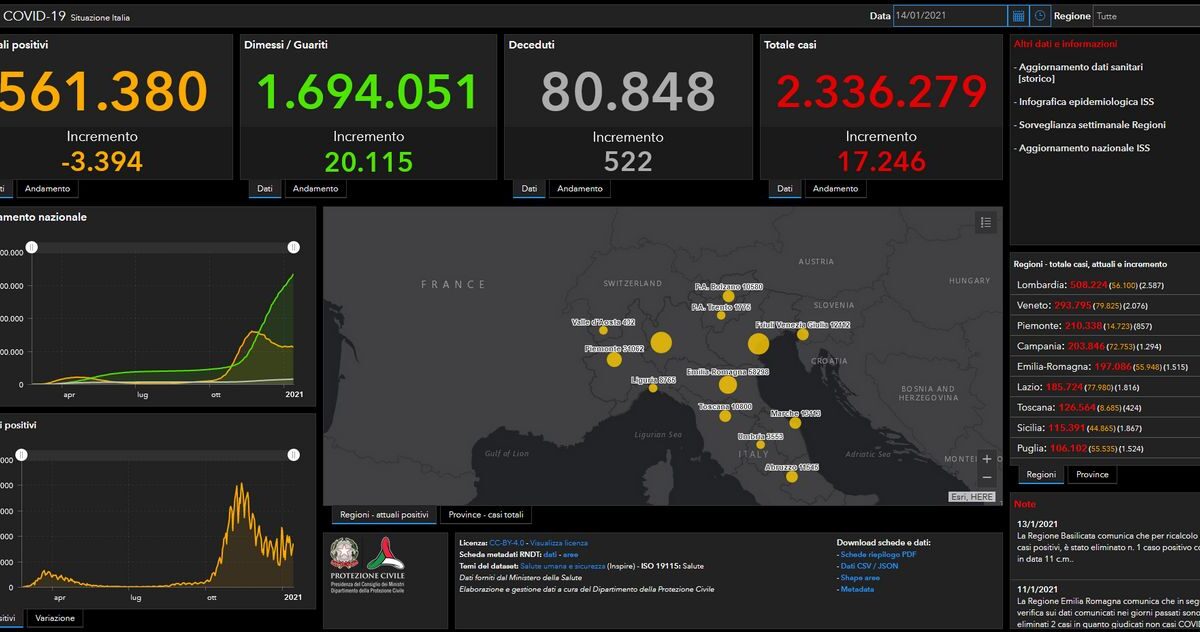Grab right handle of national trend range slider
The image size is (1200, 632).
[293, 247]
